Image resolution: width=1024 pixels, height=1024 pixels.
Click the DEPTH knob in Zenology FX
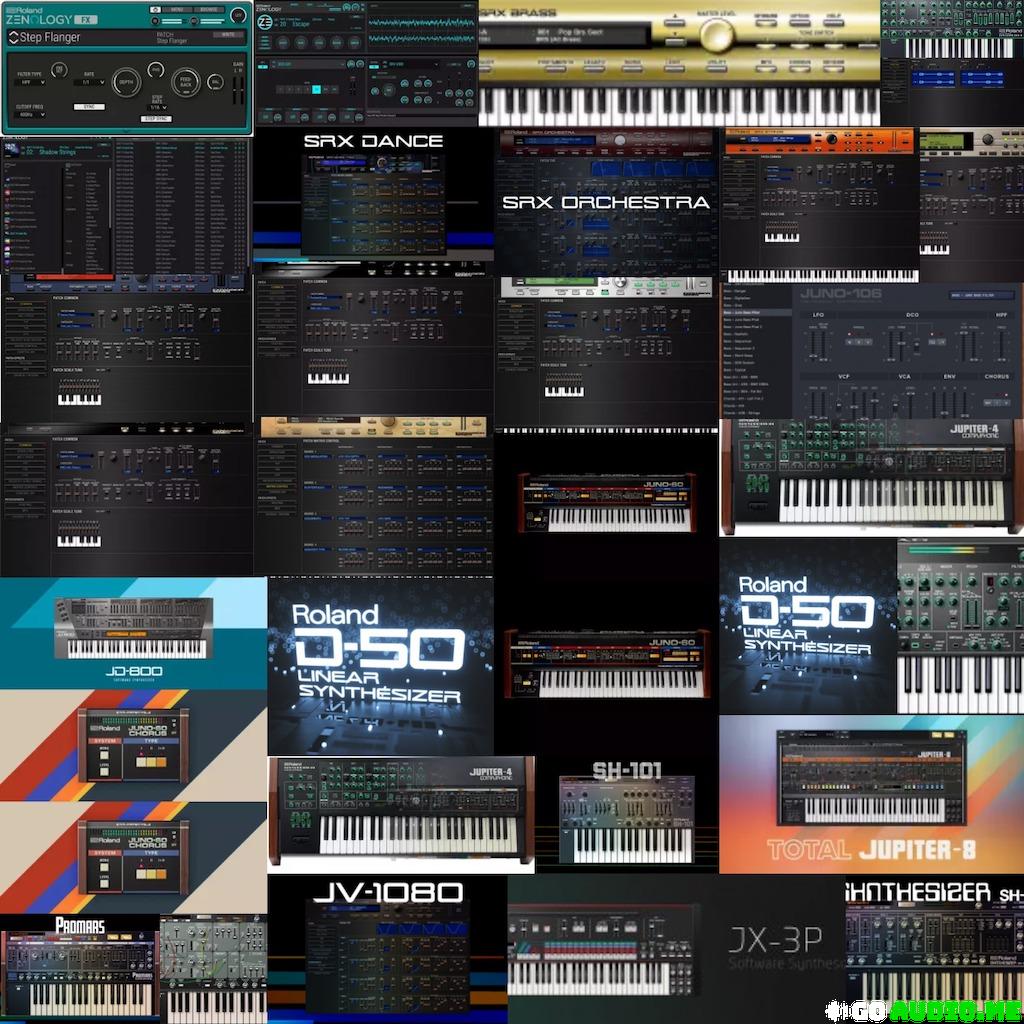pos(125,83)
